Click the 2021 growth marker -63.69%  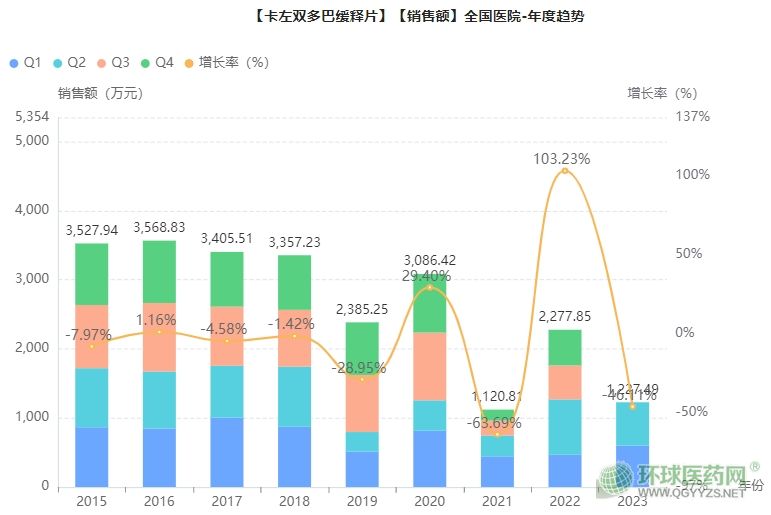pyautogui.click(x=497, y=434)
